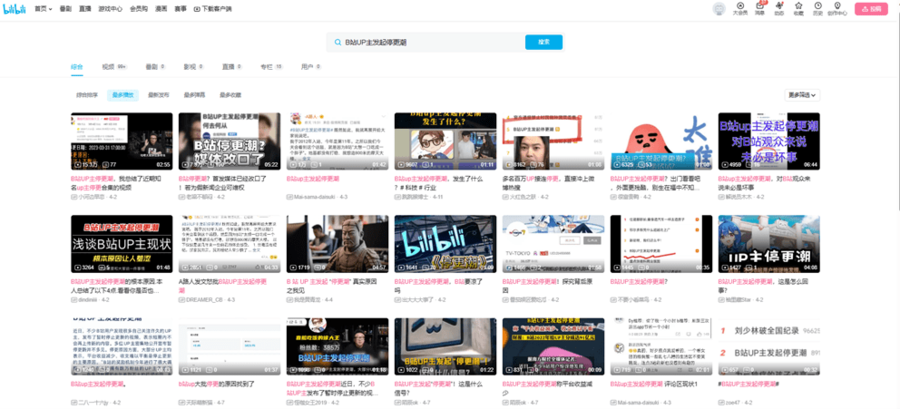The width and height of the screenshot is (900, 409).
Task: Open the 大会员 membership icon
Action: click(x=739, y=8)
